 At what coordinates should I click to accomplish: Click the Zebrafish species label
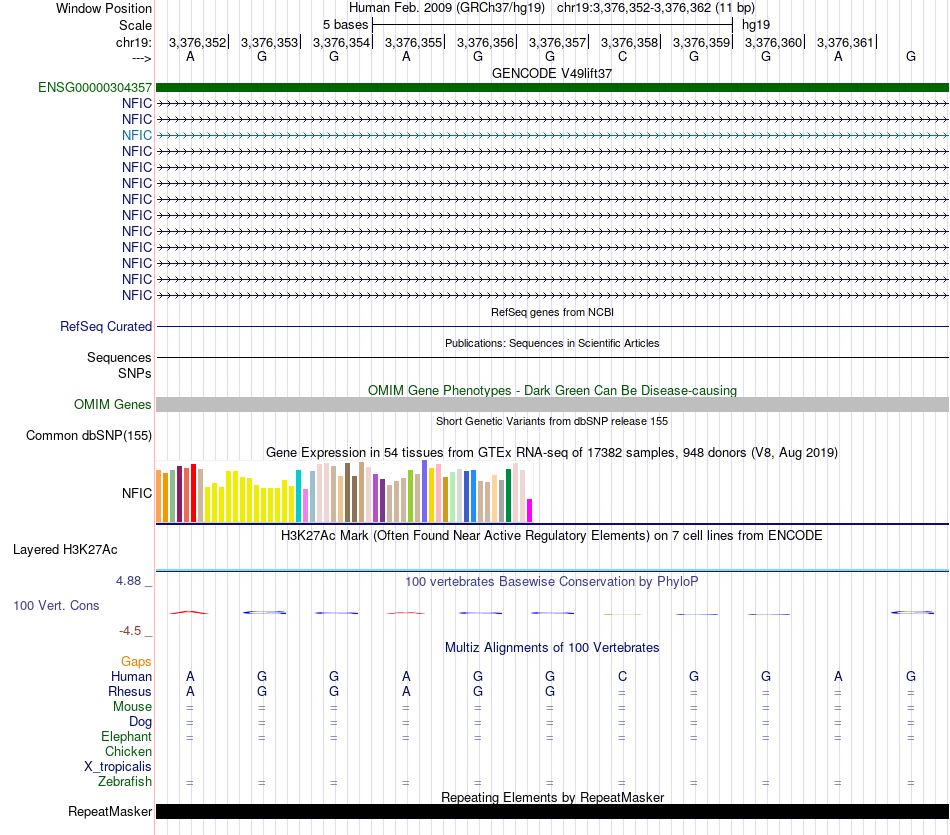[x=125, y=782]
